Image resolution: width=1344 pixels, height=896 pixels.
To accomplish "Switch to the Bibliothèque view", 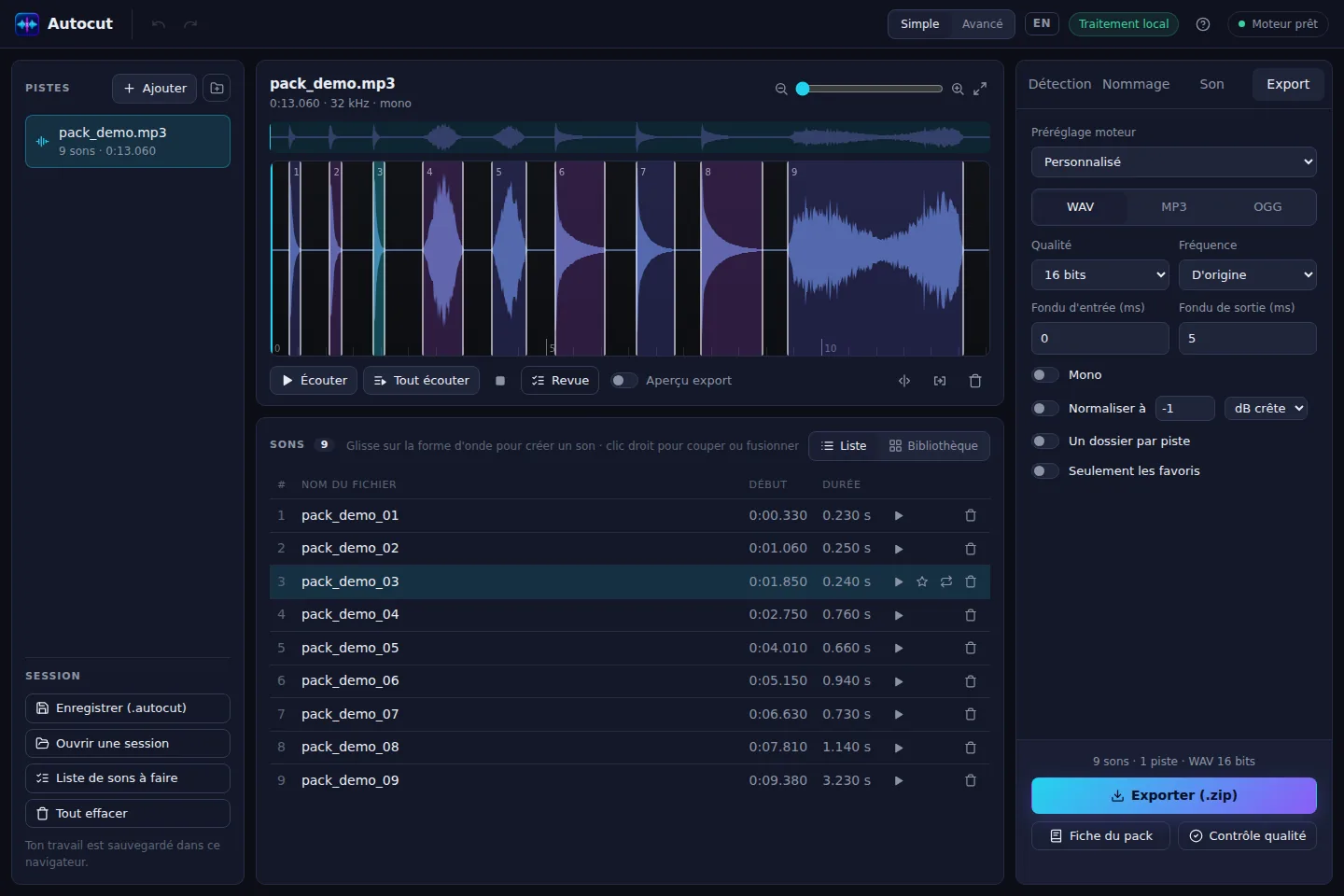I will (x=933, y=446).
